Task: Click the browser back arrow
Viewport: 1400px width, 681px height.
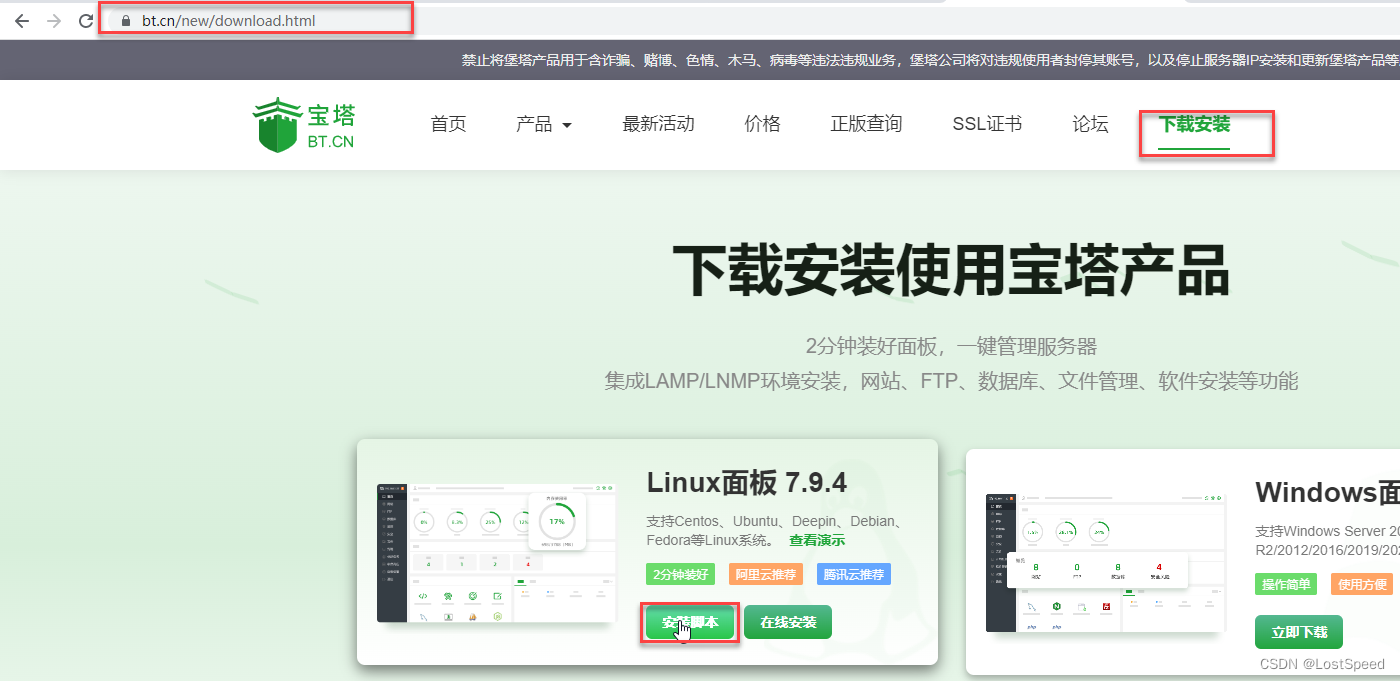Action: click(21, 19)
